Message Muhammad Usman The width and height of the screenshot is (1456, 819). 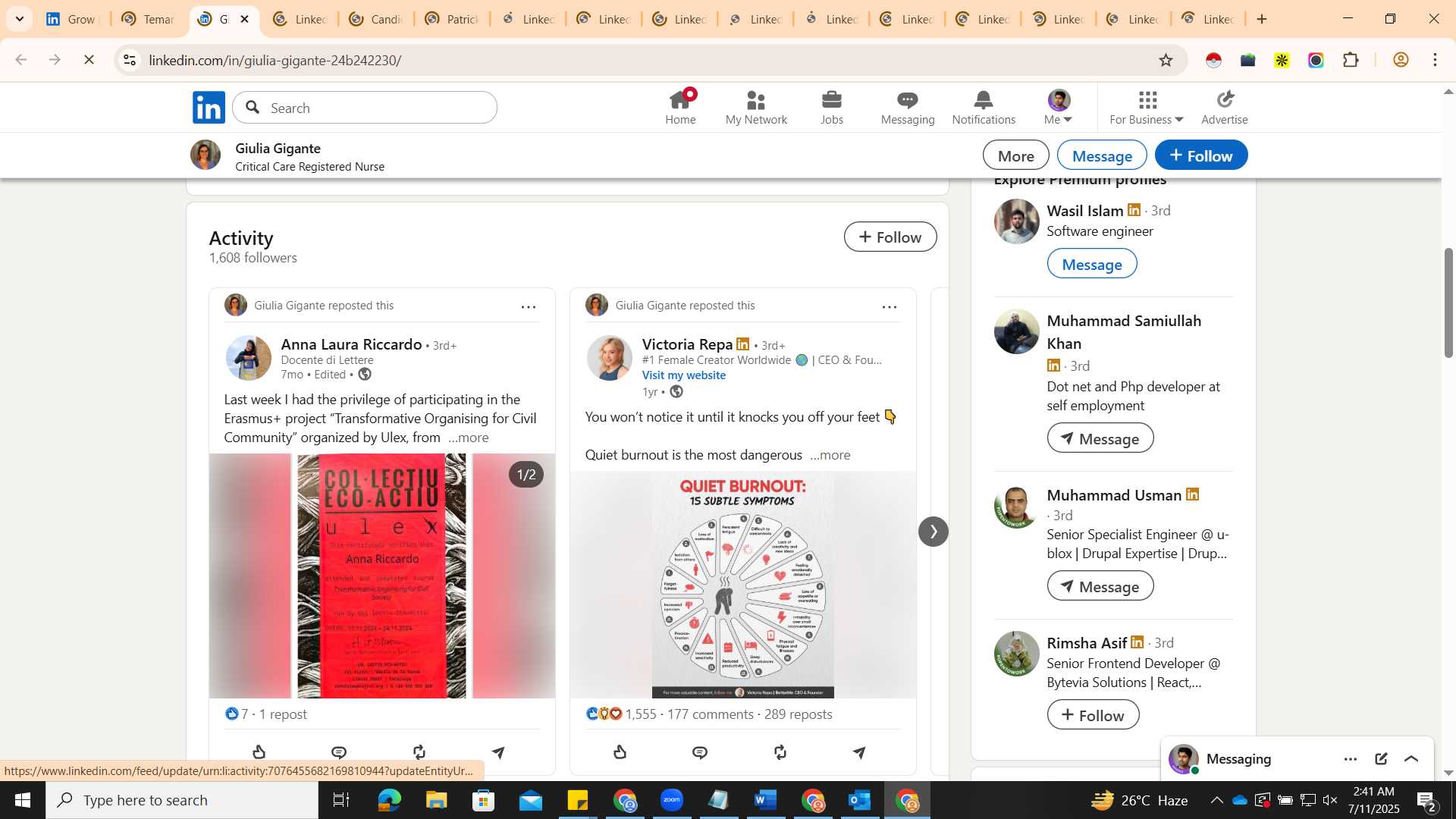pos(1100,586)
